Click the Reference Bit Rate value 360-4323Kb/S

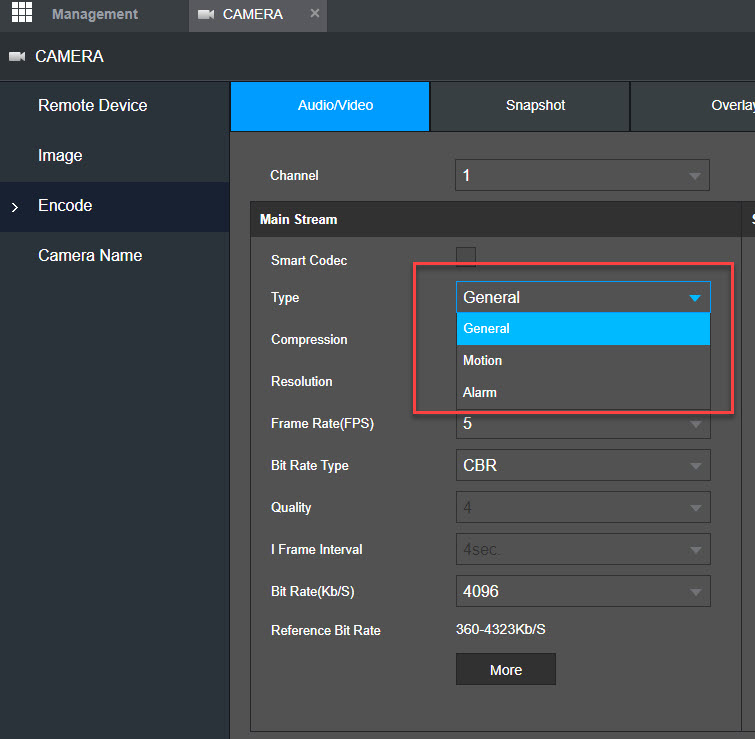click(x=501, y=630)
